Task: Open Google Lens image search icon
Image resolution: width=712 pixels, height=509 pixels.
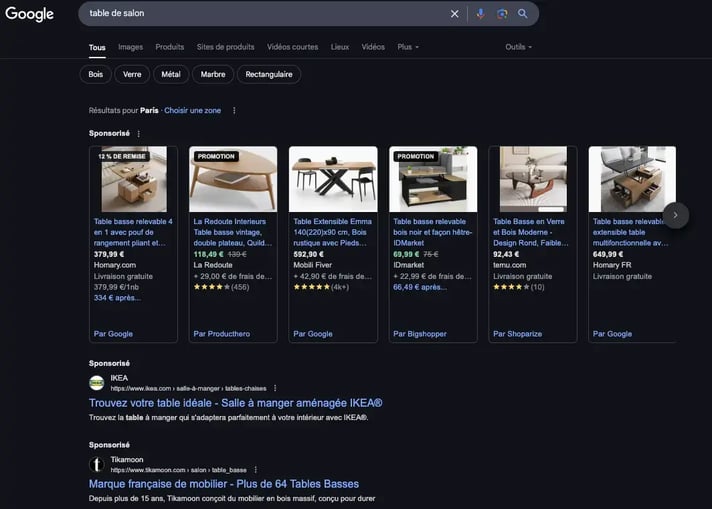Action: click(x=502, y=14)
